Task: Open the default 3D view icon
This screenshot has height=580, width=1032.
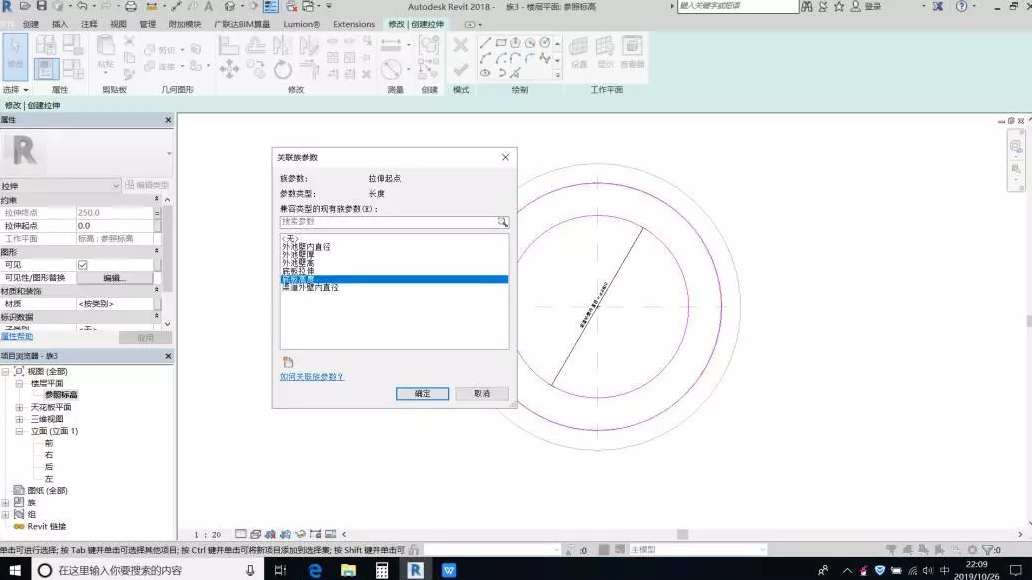Action: click(230, 7)
